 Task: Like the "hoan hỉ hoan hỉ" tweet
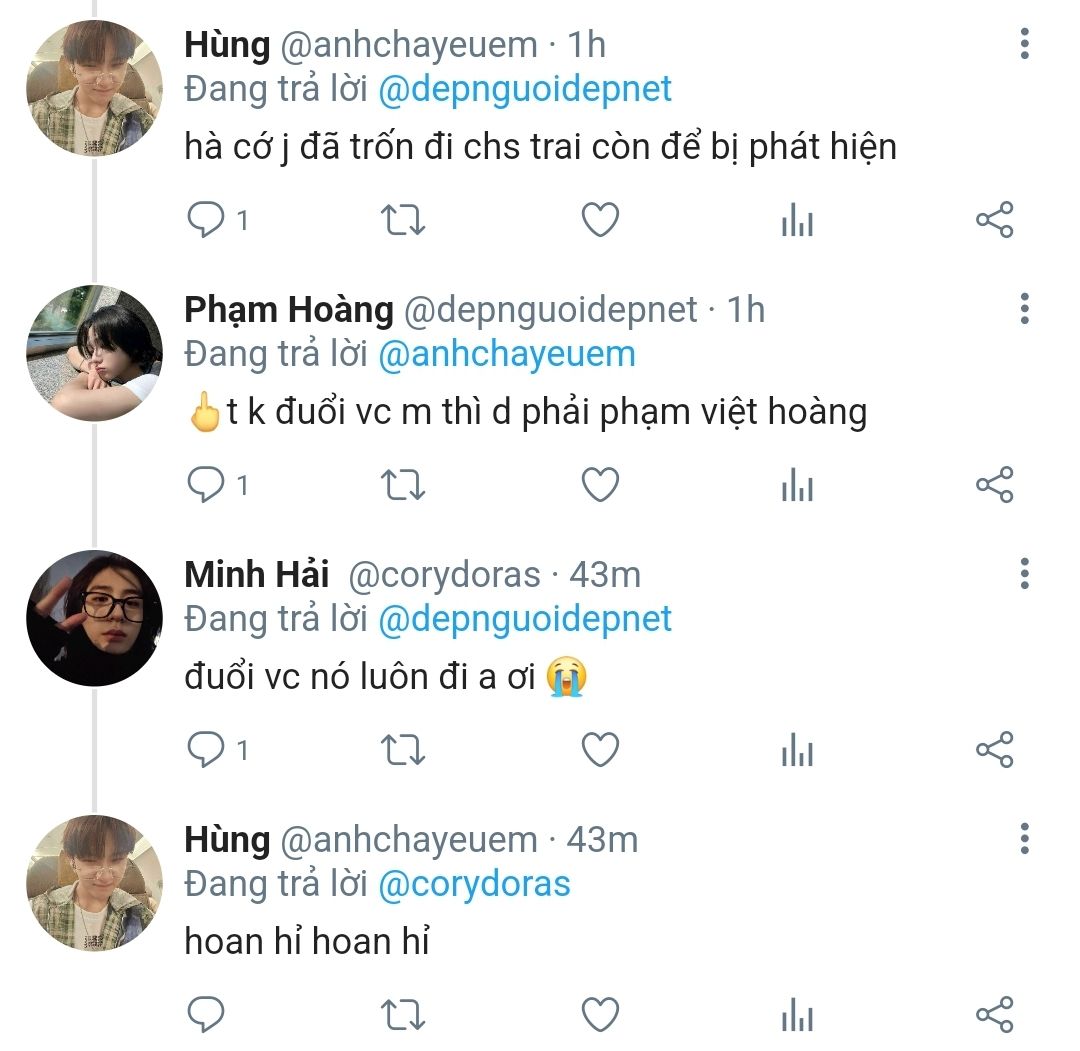click(600, 1014)
